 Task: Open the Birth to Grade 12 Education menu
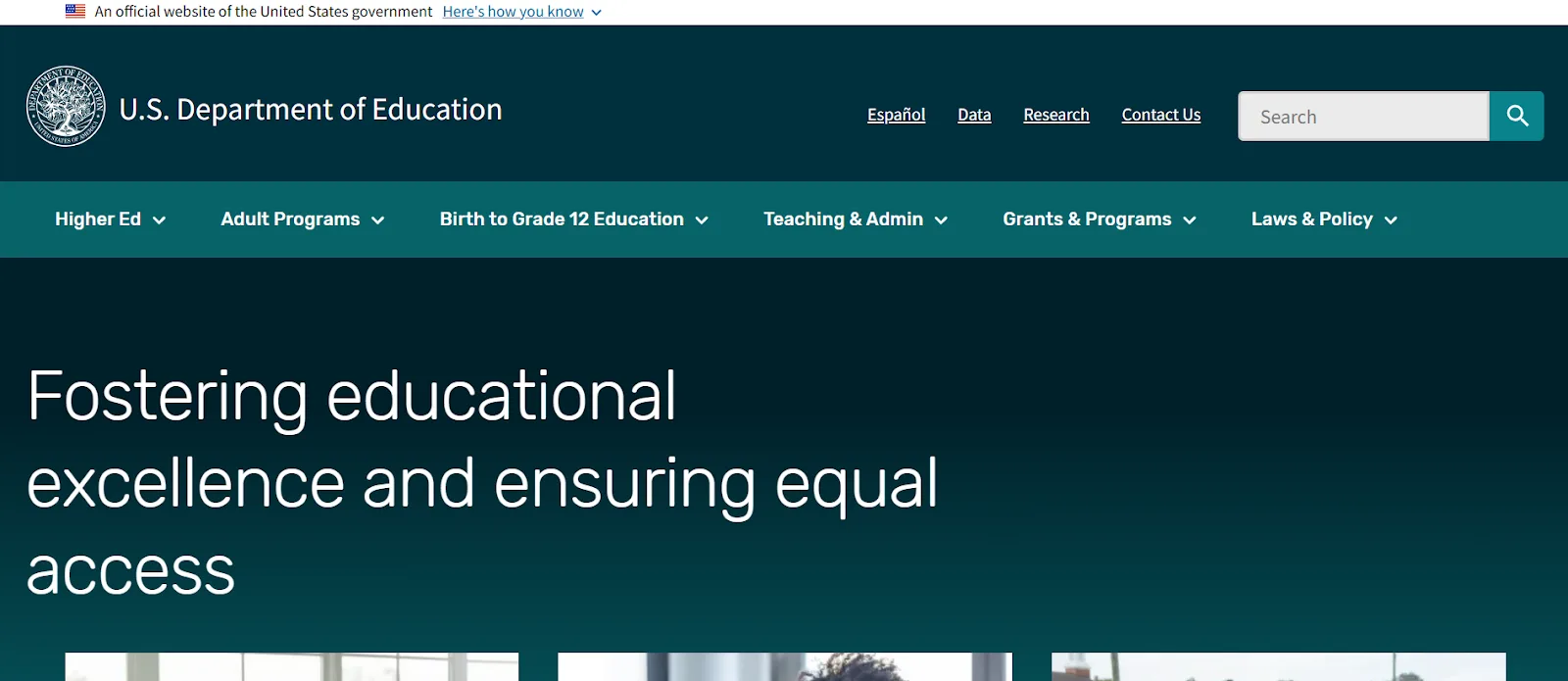(x=574, y=219)
